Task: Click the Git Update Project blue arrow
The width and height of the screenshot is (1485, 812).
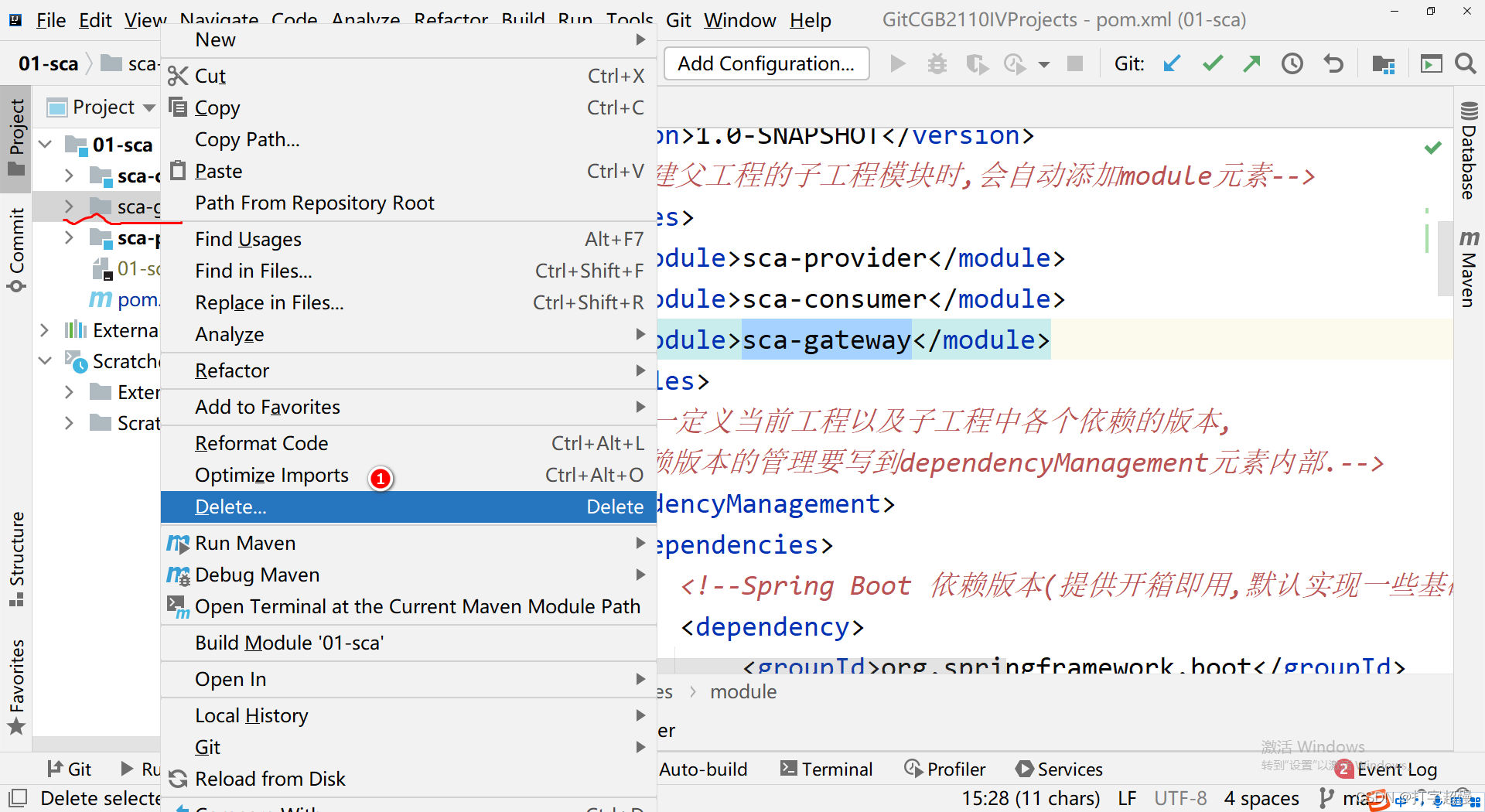Action: pos(1172,63)
